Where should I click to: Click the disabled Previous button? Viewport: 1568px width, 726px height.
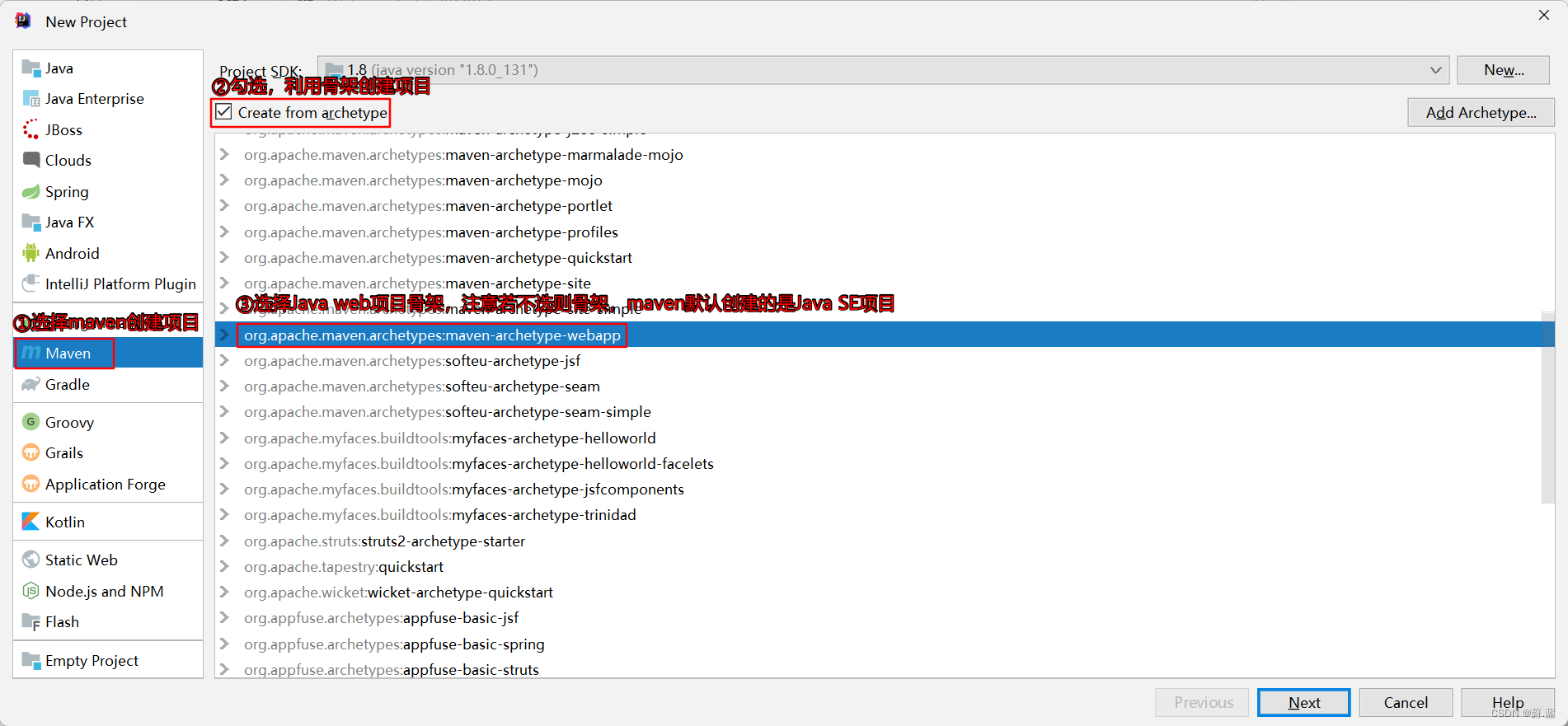(1203, 702)
